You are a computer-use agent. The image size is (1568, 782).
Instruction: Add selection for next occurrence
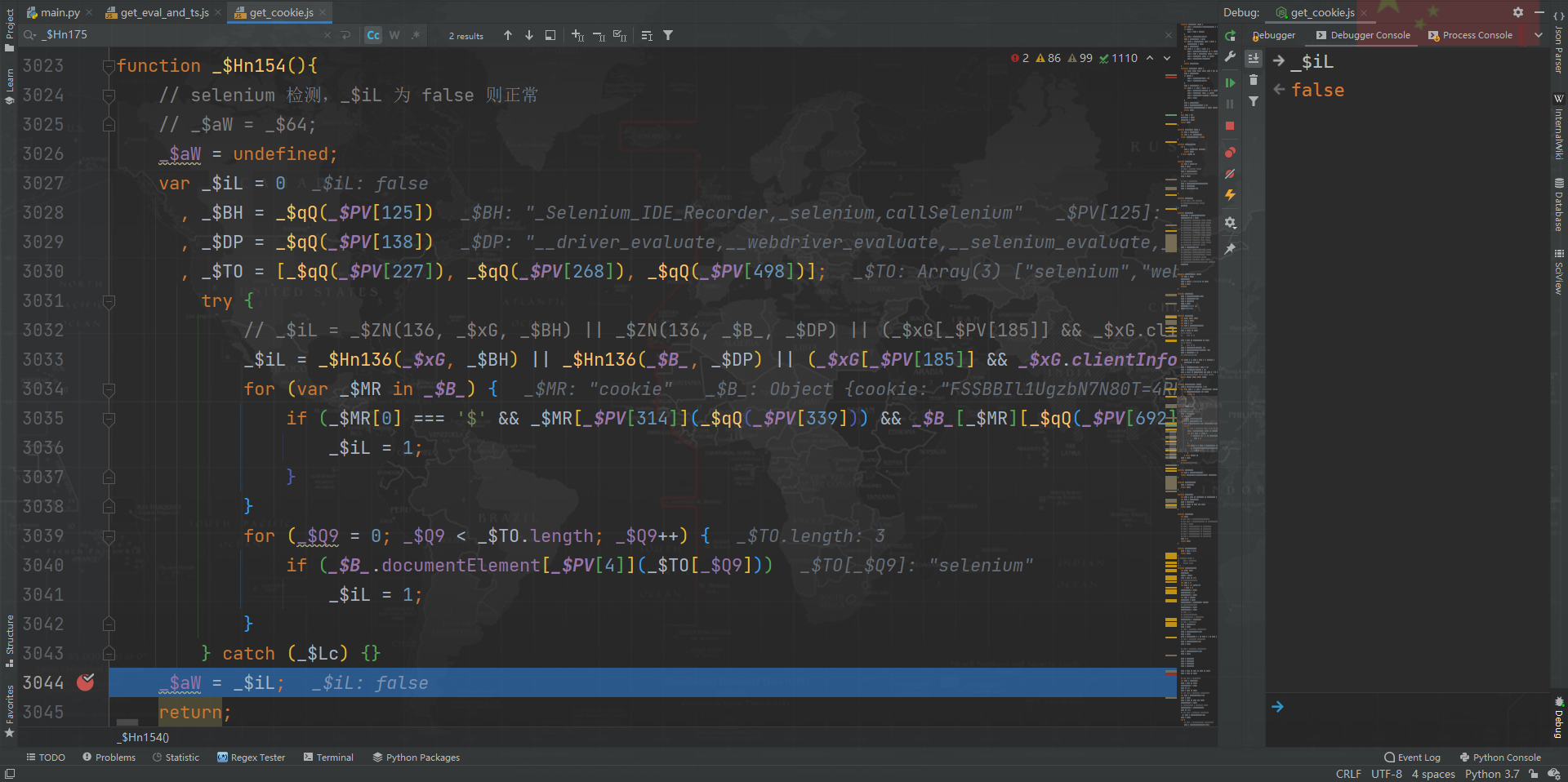pos(578,35)
